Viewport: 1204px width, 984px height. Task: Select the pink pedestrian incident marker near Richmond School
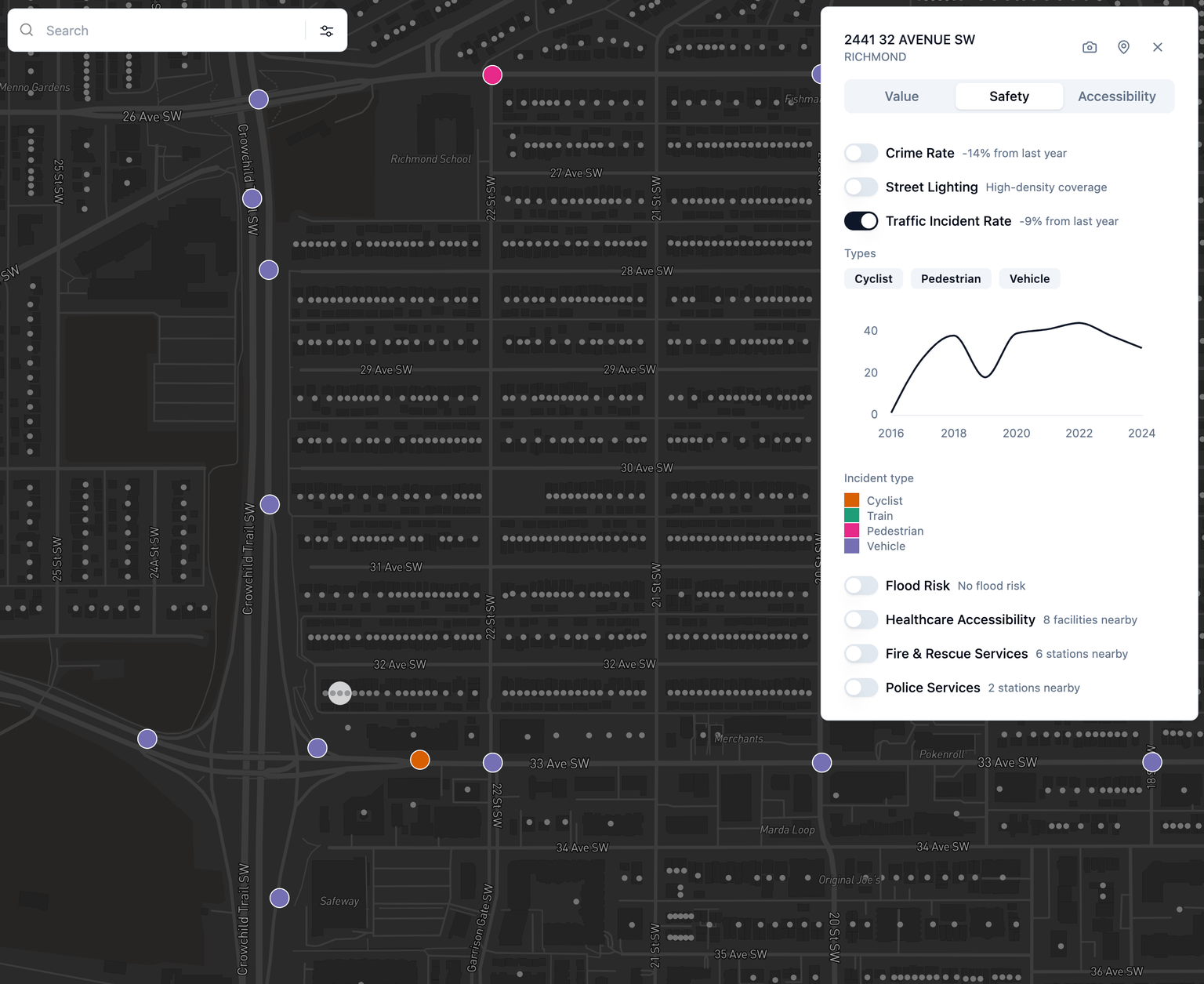491,74
